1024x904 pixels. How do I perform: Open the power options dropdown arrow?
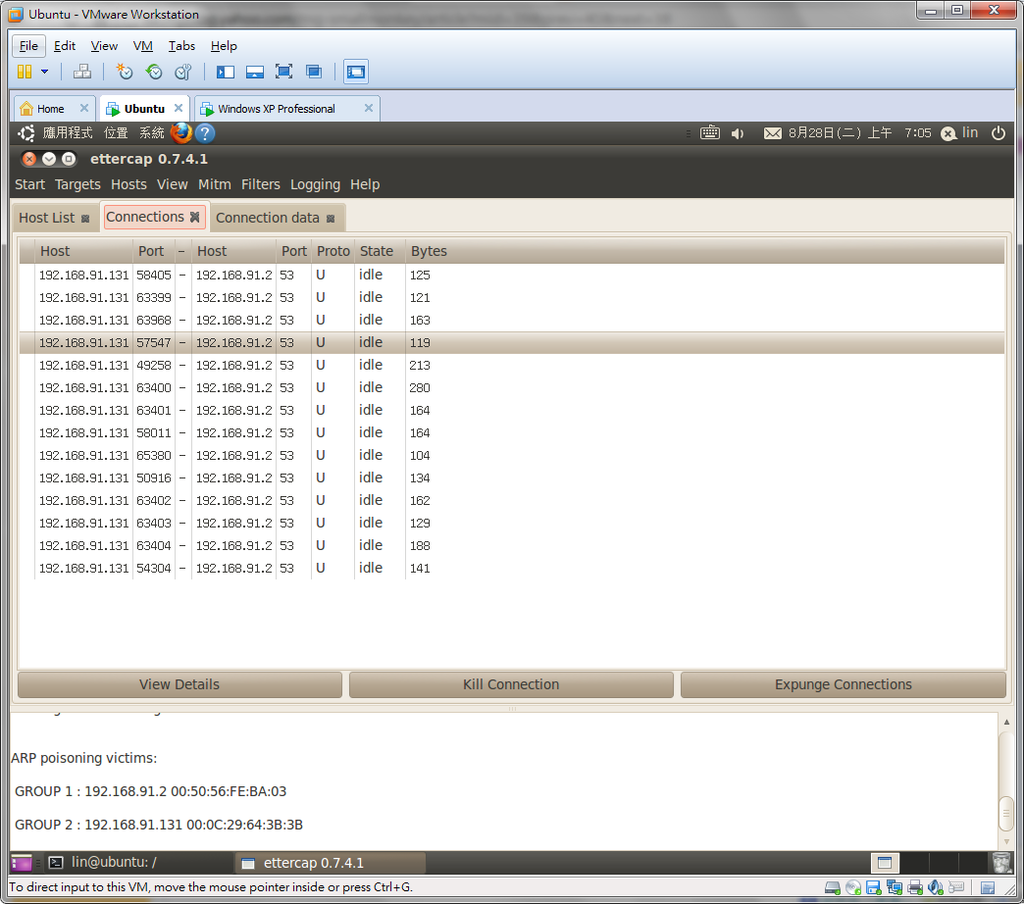coord(44,72)
